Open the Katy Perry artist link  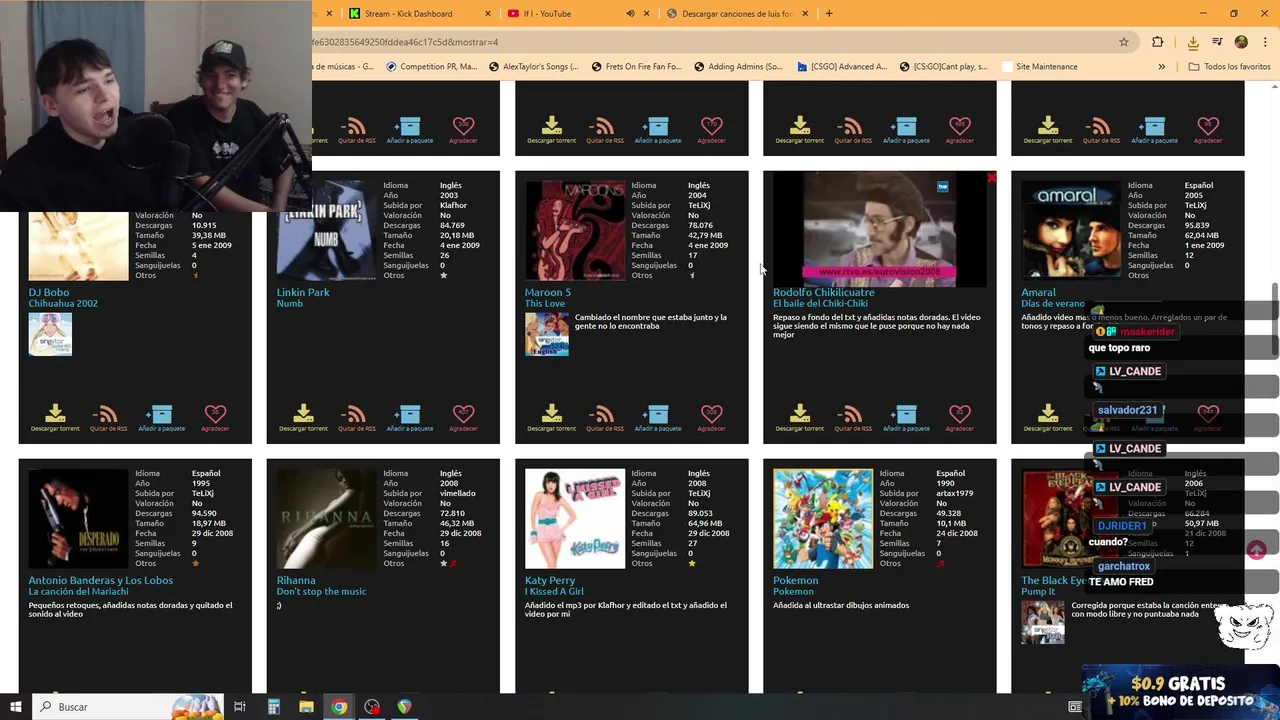[550, 580]
